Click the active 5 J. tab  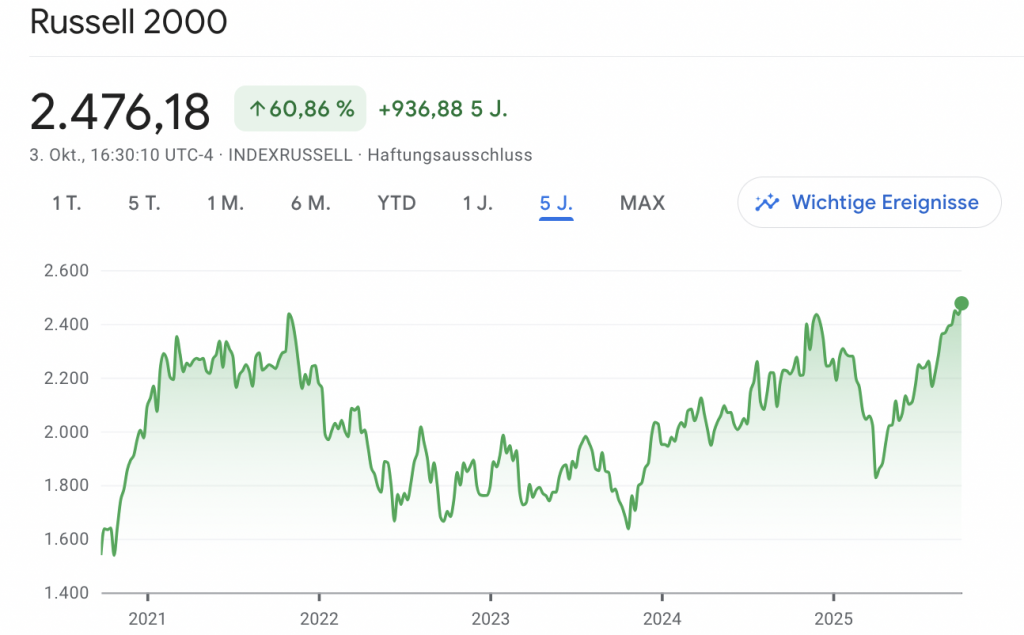pyautogui.click(x=556, y=203)
